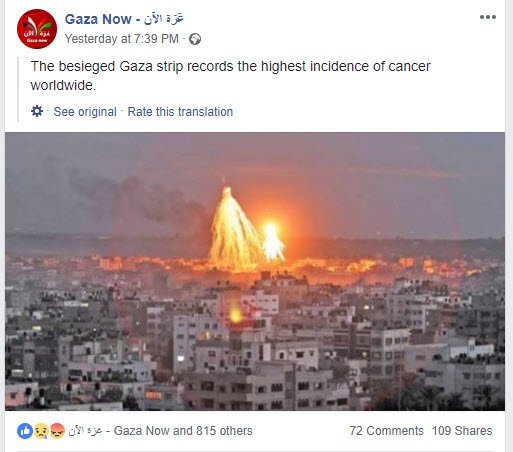View the 109 Shares list

coord(462,431)
